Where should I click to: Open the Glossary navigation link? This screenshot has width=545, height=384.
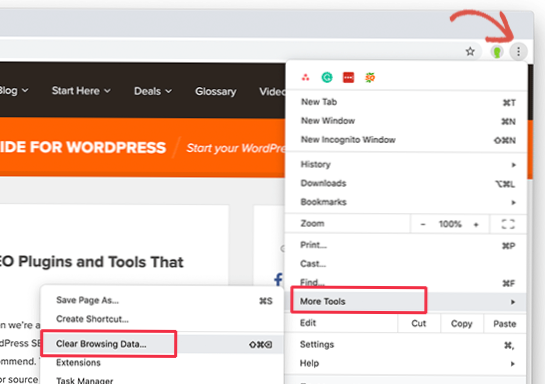[x=215, y=91]
